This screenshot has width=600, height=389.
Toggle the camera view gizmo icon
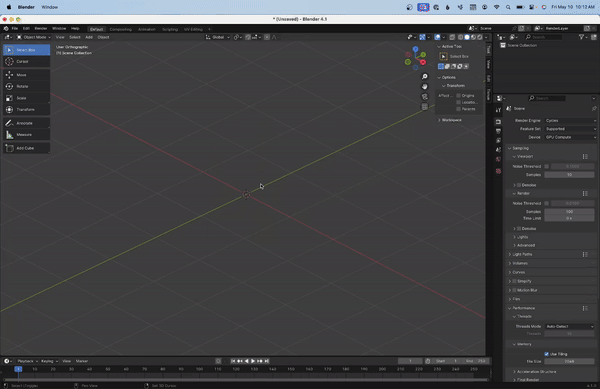tap(424, 97)
